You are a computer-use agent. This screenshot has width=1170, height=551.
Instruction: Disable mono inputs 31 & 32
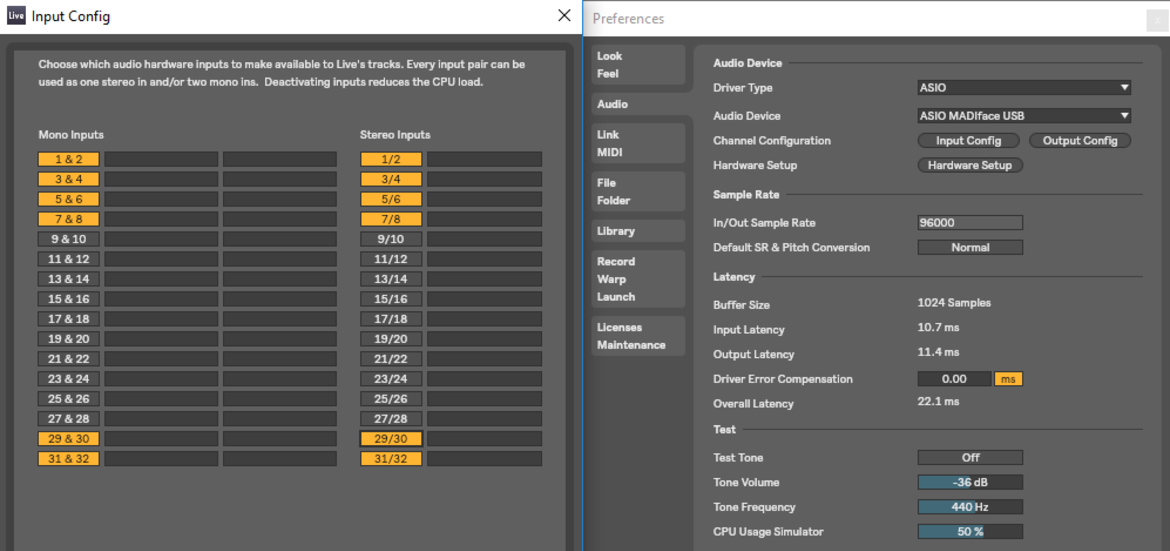69,458
